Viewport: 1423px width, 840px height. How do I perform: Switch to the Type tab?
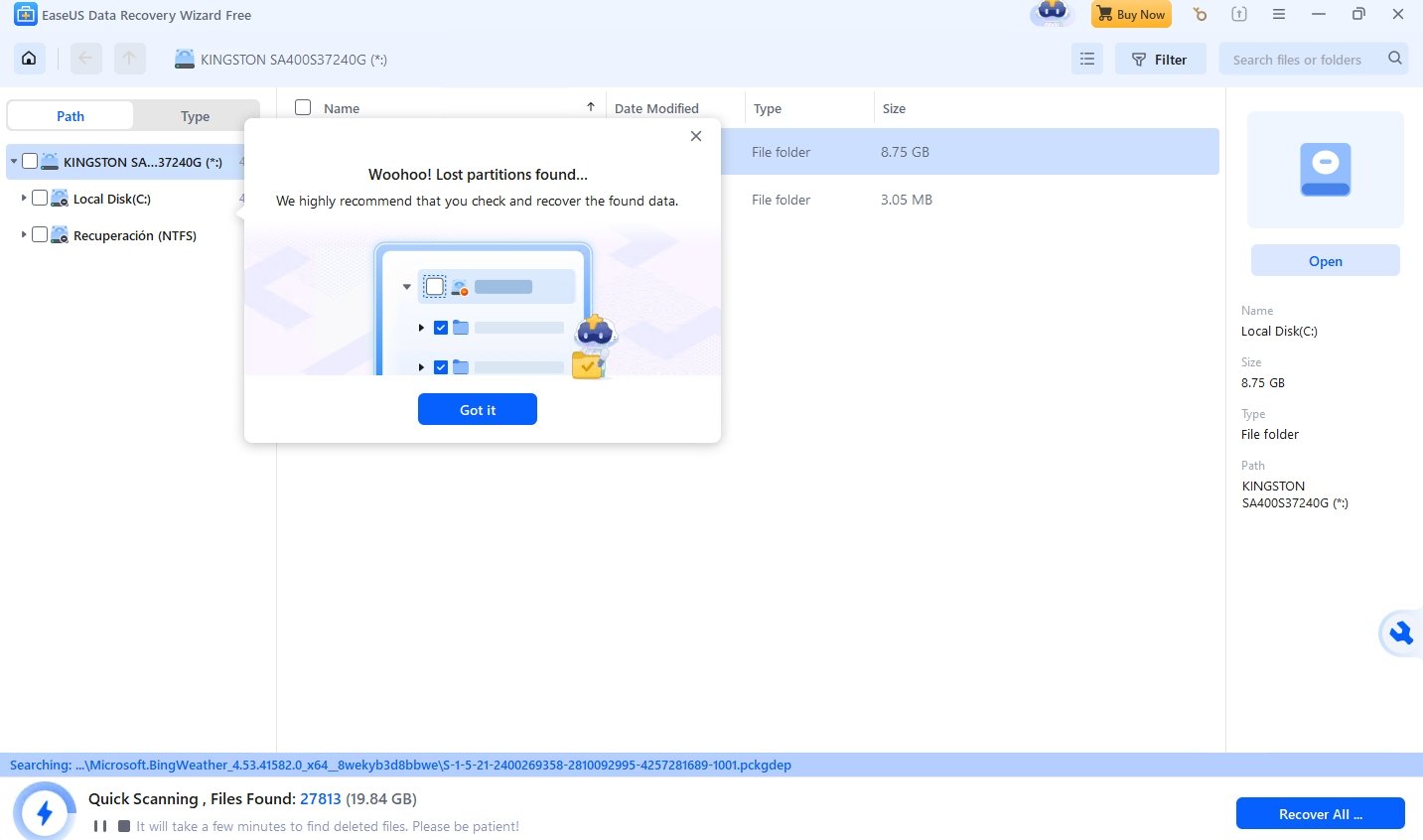click(195, 116)
